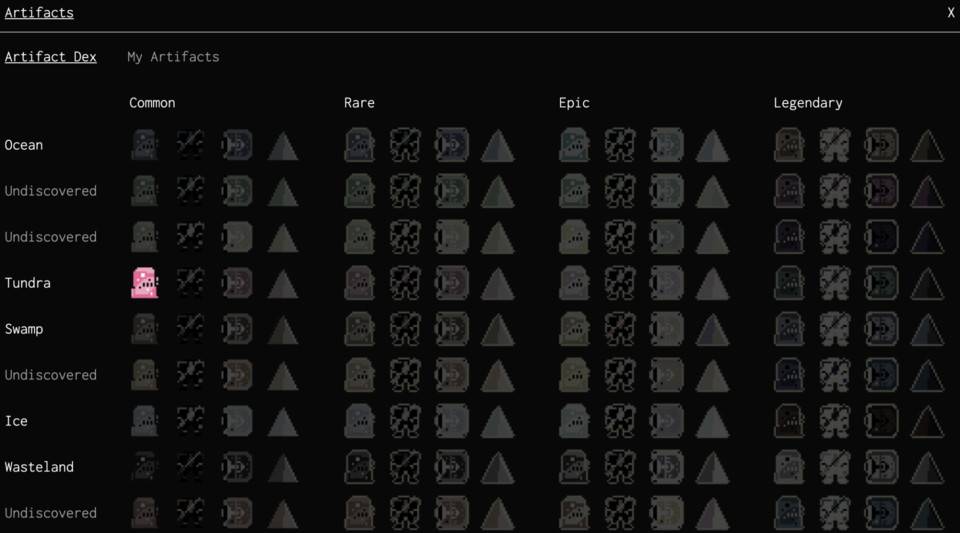Click the Tundra Legendary spaceship artifact

point(881,283)
